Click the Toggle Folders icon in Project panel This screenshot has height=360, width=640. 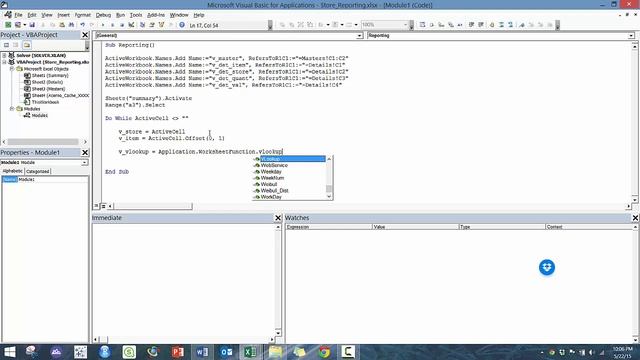coord(27,45)
